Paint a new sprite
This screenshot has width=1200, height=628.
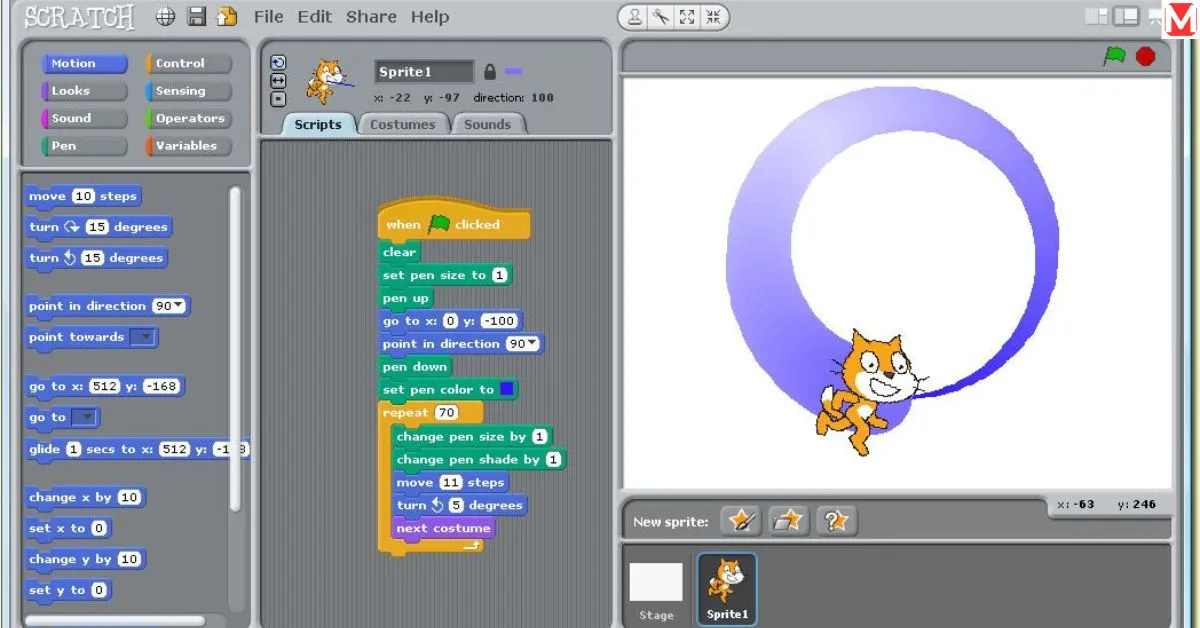click(x=741, y=521)
